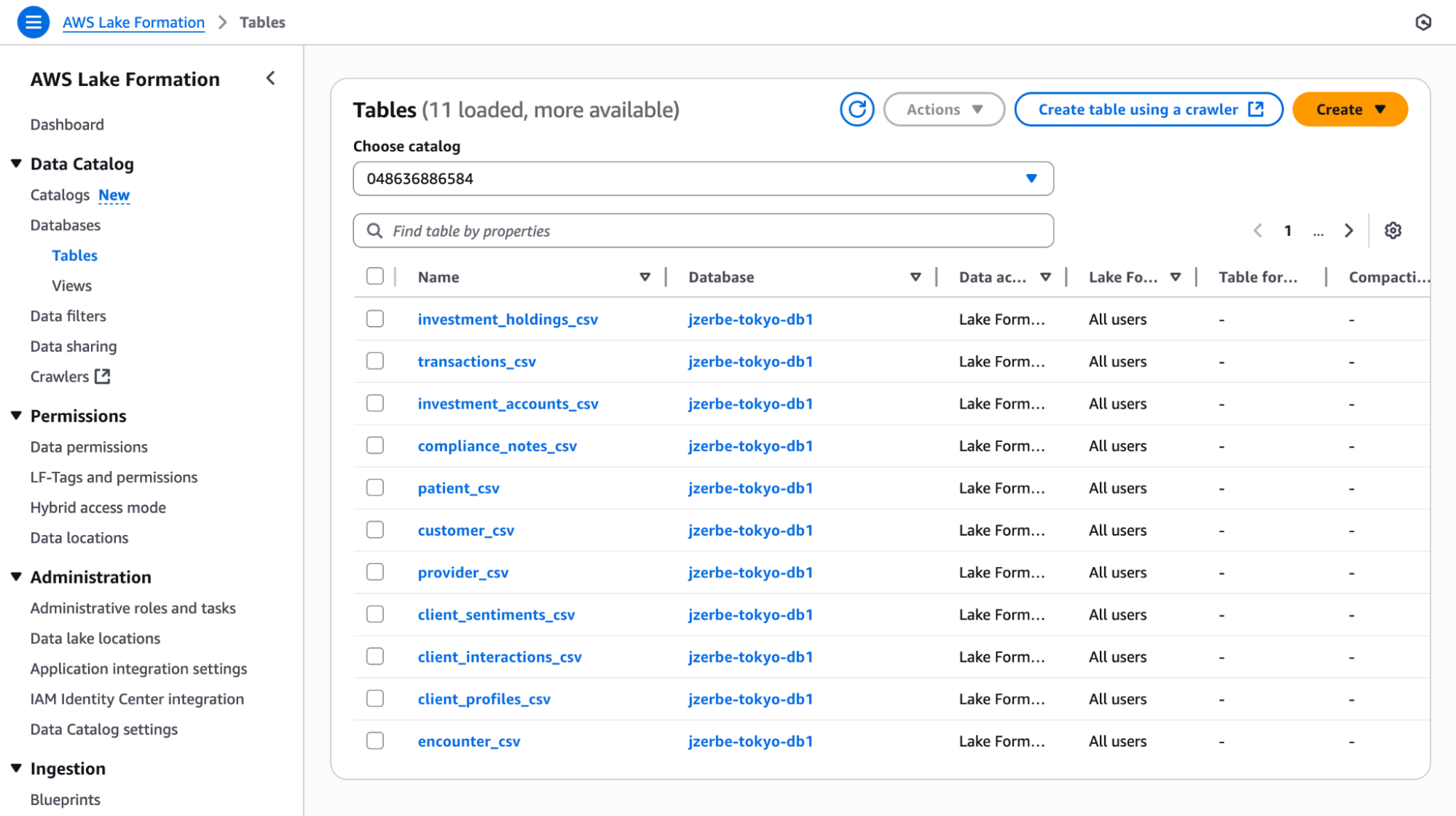
Task: Open IAM Identity Center integration
Action: click(137, 699)
